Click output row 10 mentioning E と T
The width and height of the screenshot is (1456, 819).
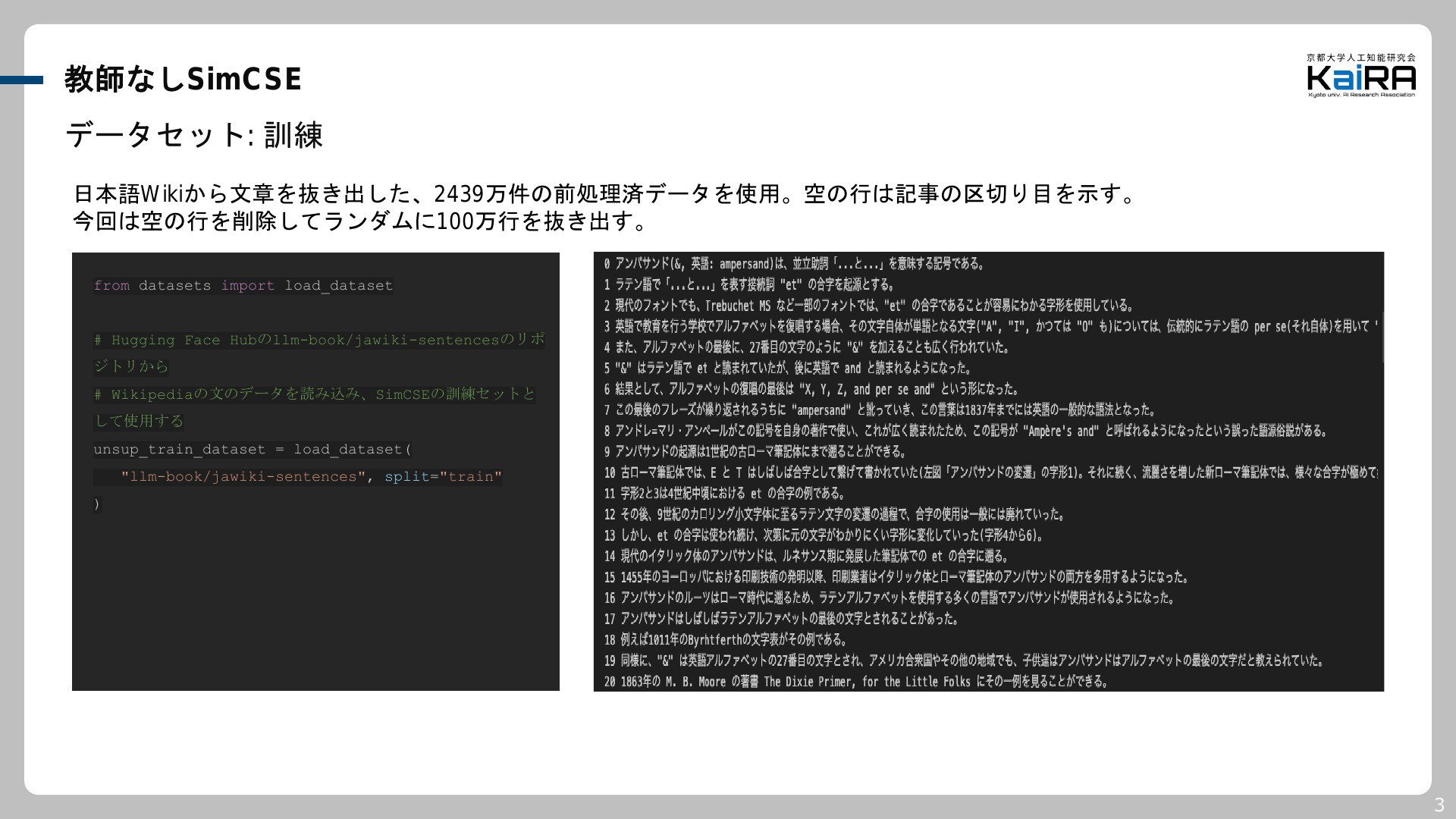(991, 472)
